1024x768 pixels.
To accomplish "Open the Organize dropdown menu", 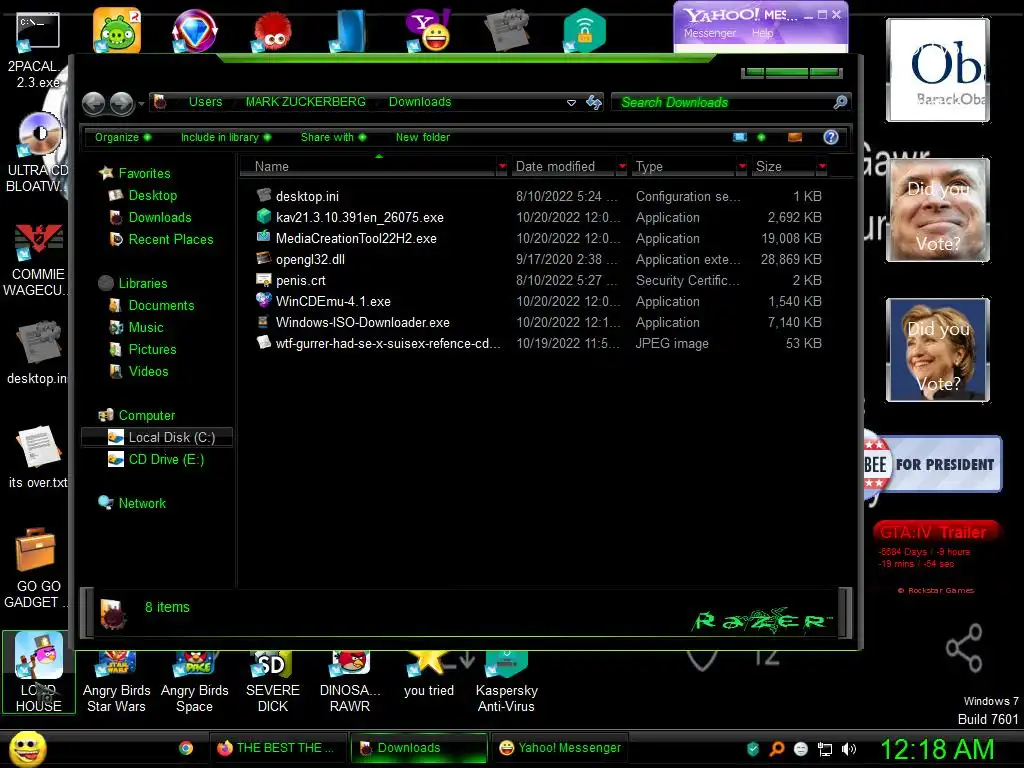I will tap(123, 137).
